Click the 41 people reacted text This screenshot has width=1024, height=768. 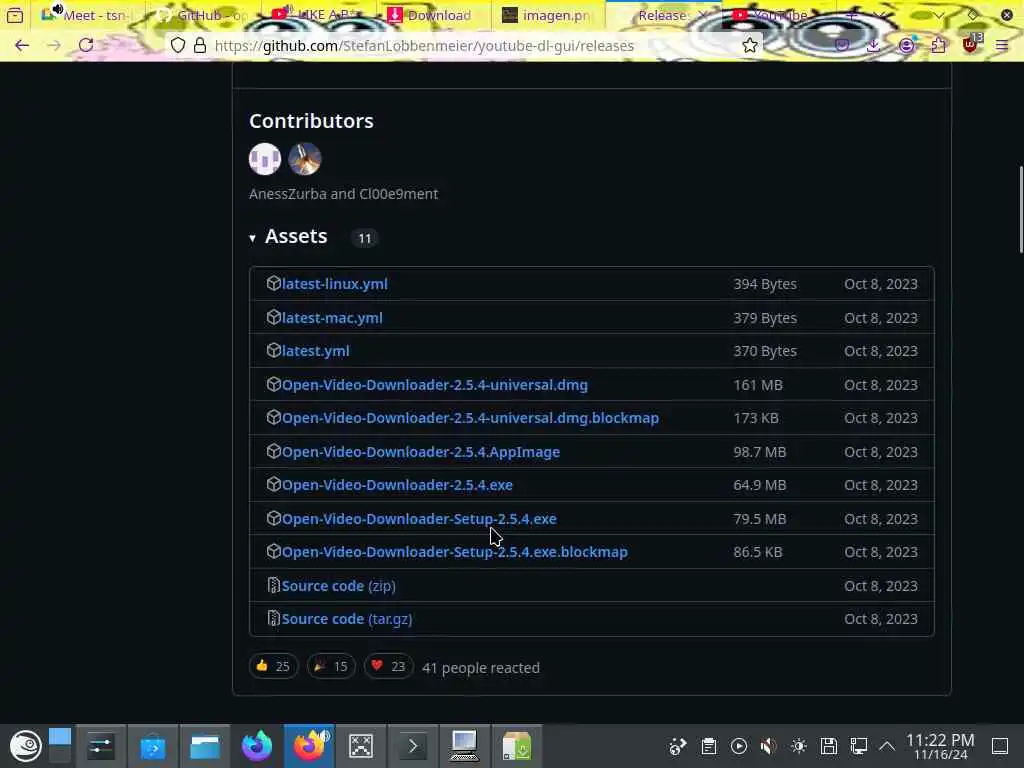[x=481, y=668]
